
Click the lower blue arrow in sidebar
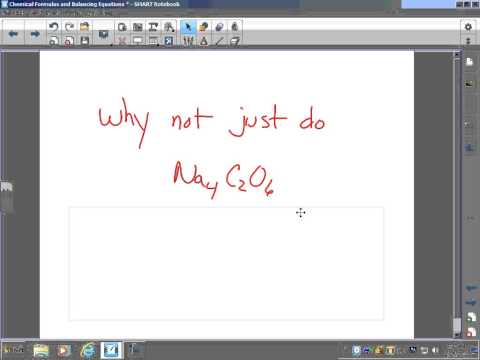click(x=470, y=302)
